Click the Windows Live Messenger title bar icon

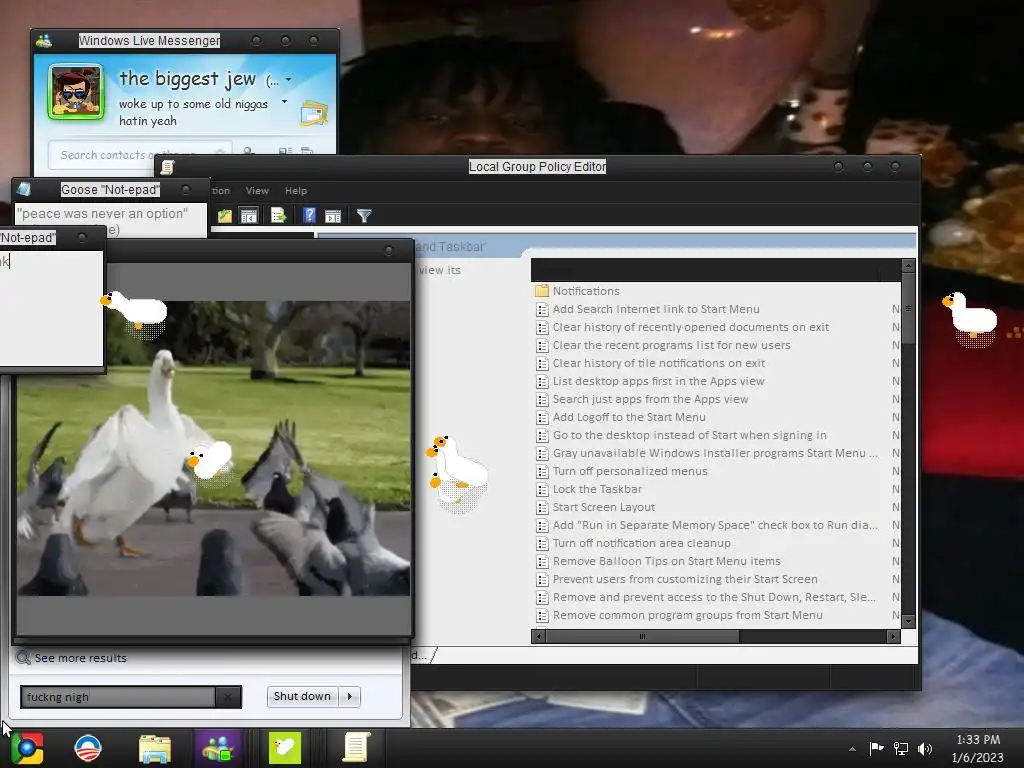(44, 41)
